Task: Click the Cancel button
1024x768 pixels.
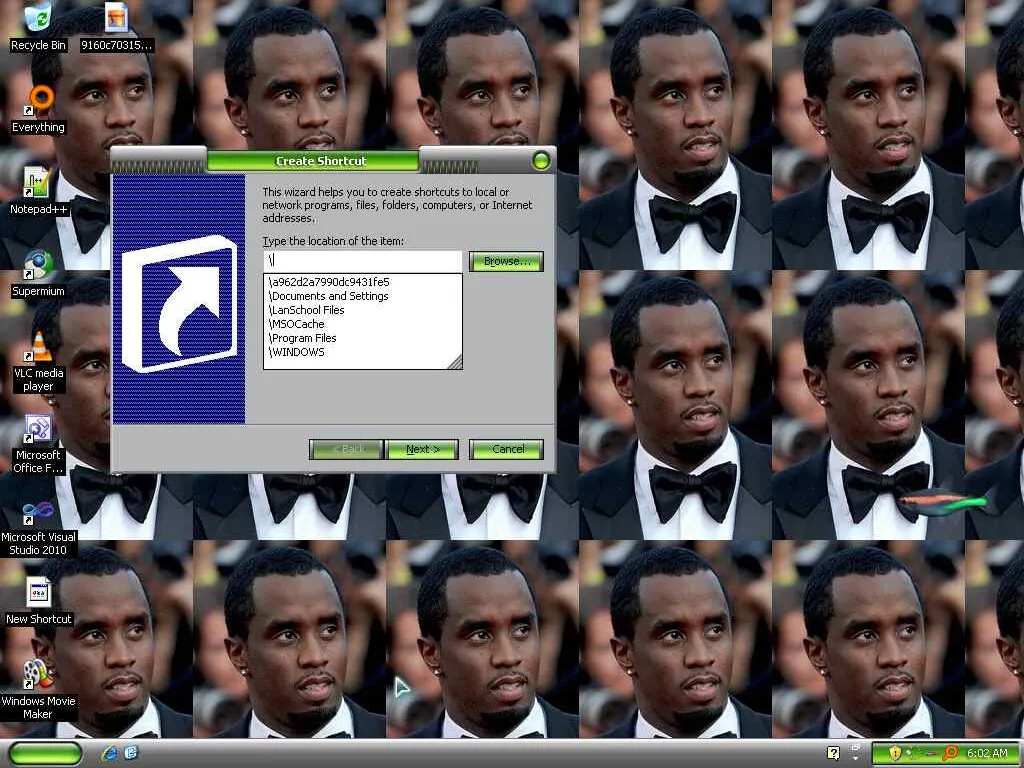Action: (x=506, y=449)
